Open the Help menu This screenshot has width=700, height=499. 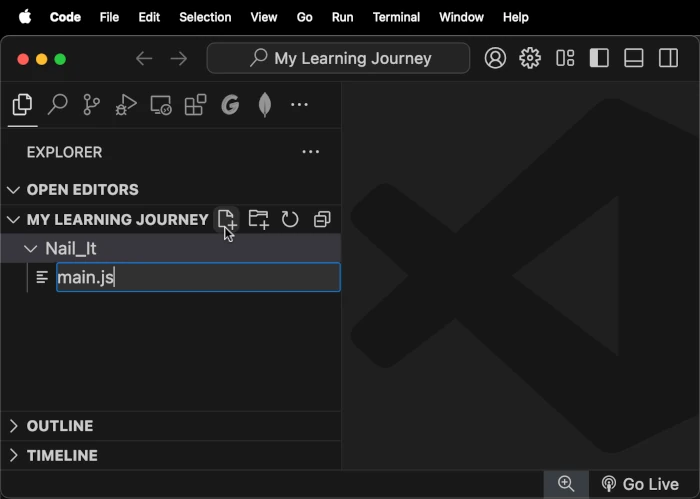516,17
